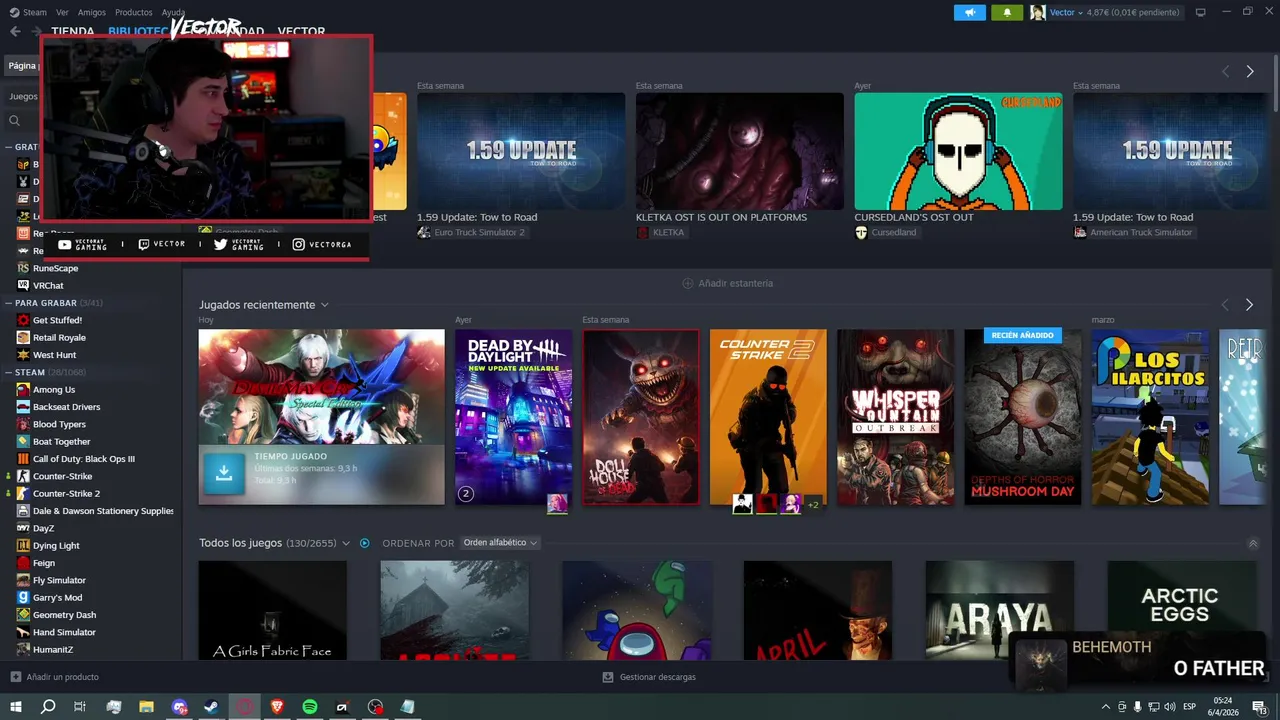Viewport: 1280px width, 720px height.
Task: Click the Get Stuffed! game icon
Action: point(23,320)
